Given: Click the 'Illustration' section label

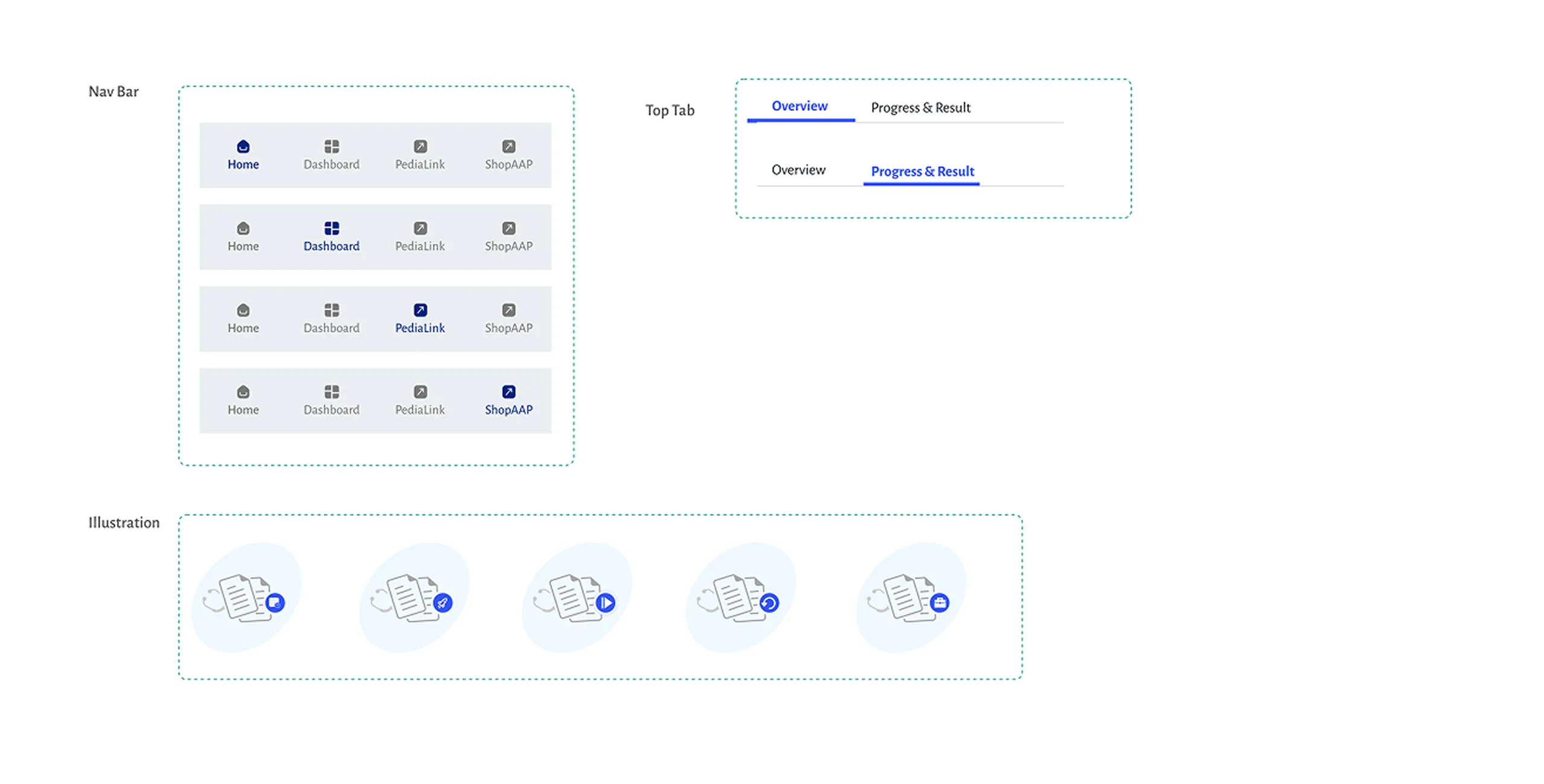Looking at the screenshot, I should [124, 522].
